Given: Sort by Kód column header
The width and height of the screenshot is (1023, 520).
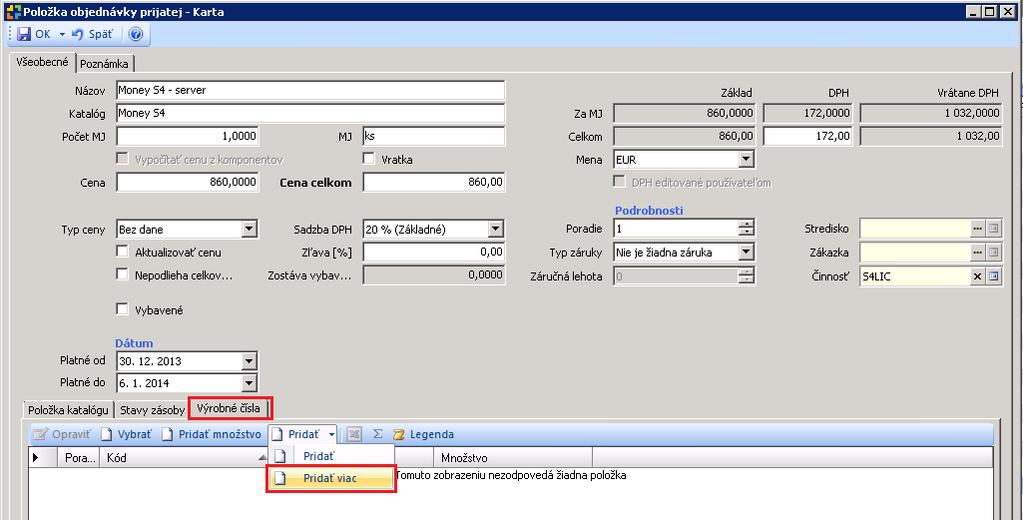Looking at the screenshot, I should [184, 457].
